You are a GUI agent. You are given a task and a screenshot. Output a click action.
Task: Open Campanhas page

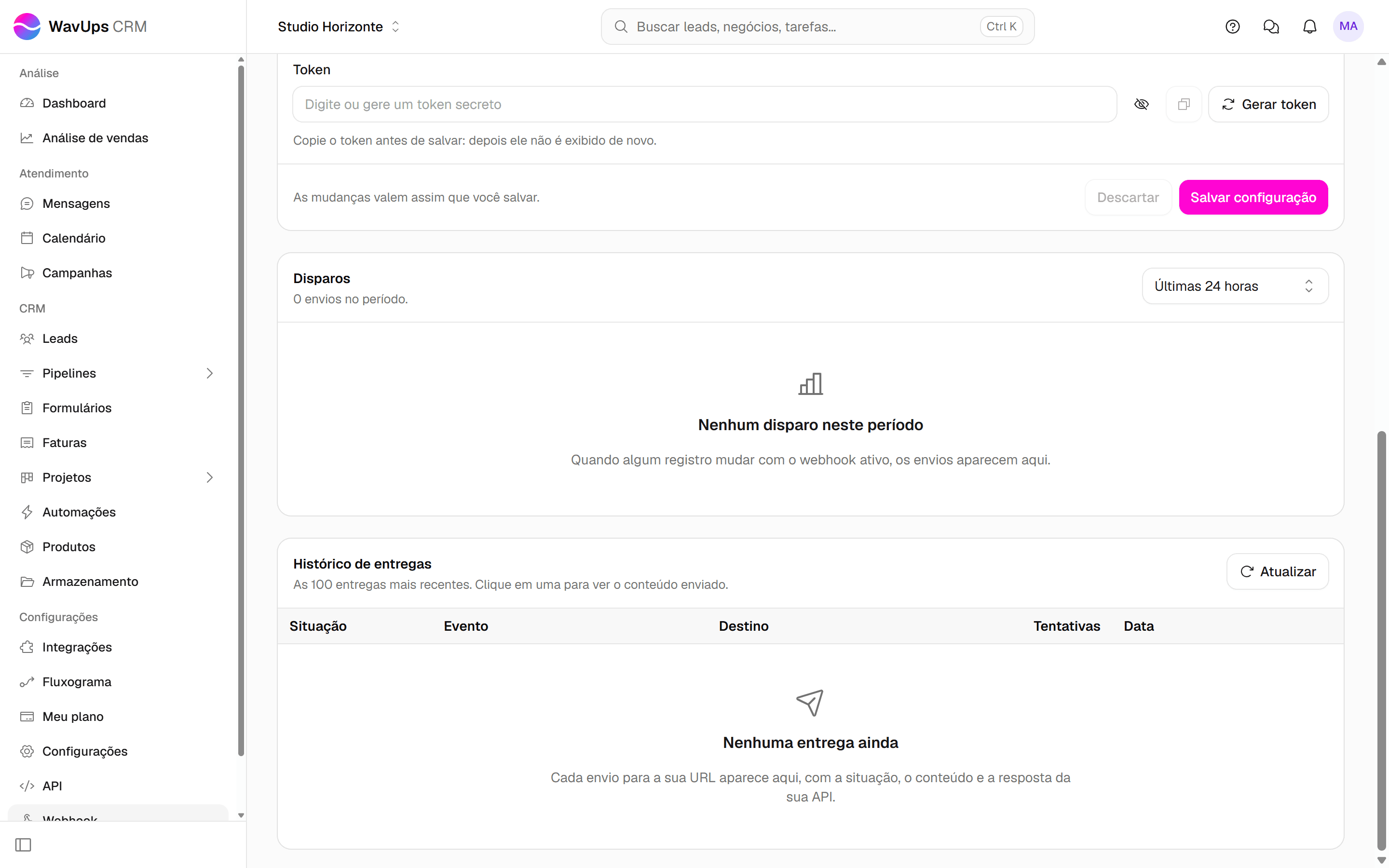click(x=118, y=272)
